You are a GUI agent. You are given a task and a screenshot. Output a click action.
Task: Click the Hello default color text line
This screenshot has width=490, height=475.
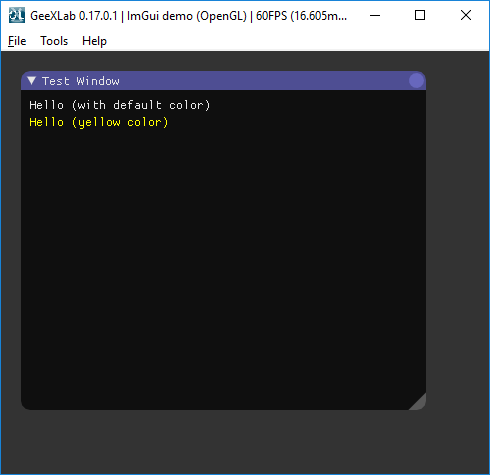point(120,105)
